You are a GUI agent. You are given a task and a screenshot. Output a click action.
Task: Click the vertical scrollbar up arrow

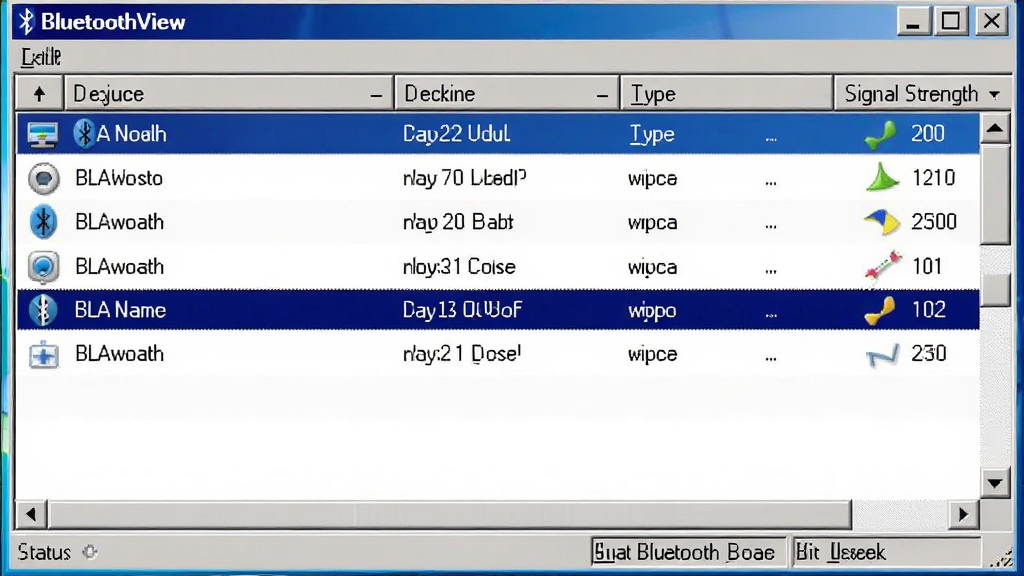pos(995,129)
